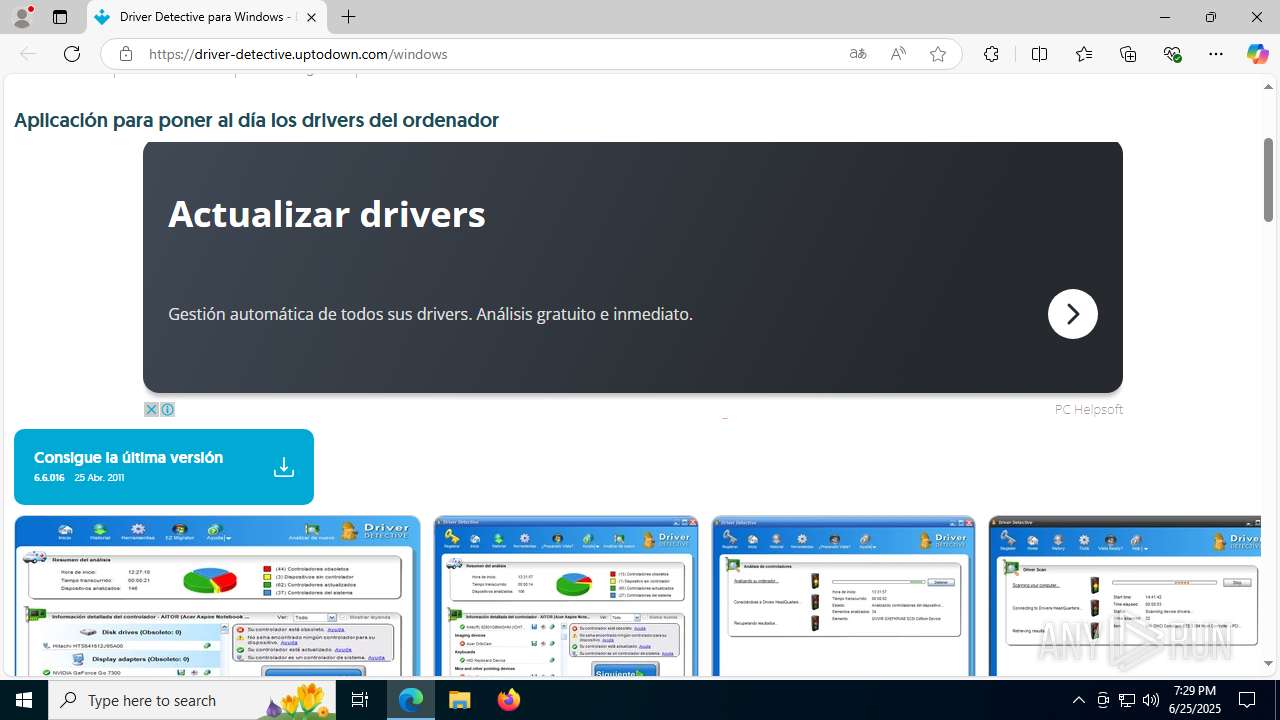Open a new browser tab
Viewport: 1280px width, 720px height.
tap(348, 17)
